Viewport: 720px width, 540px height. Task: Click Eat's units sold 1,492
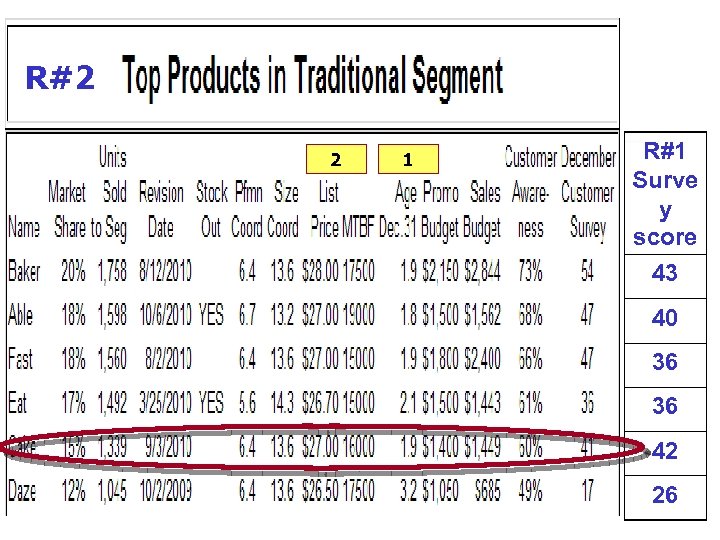point(112,403)
